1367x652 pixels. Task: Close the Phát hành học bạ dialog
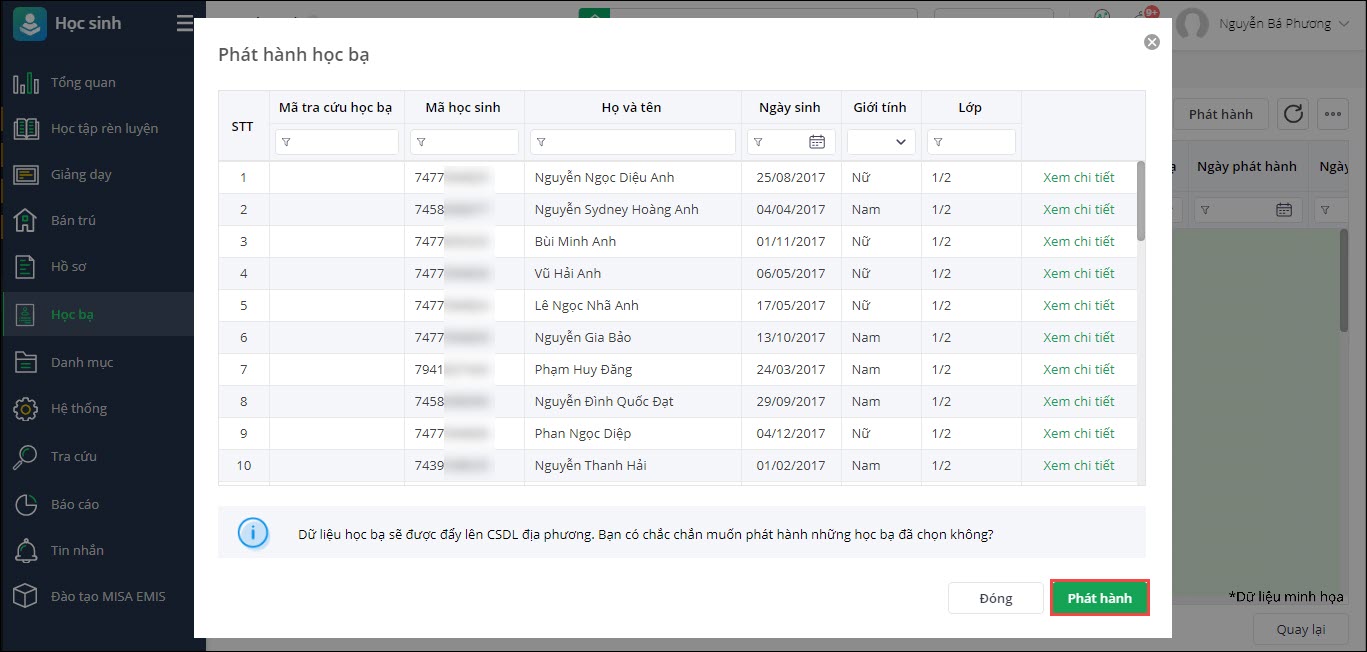1152,42
